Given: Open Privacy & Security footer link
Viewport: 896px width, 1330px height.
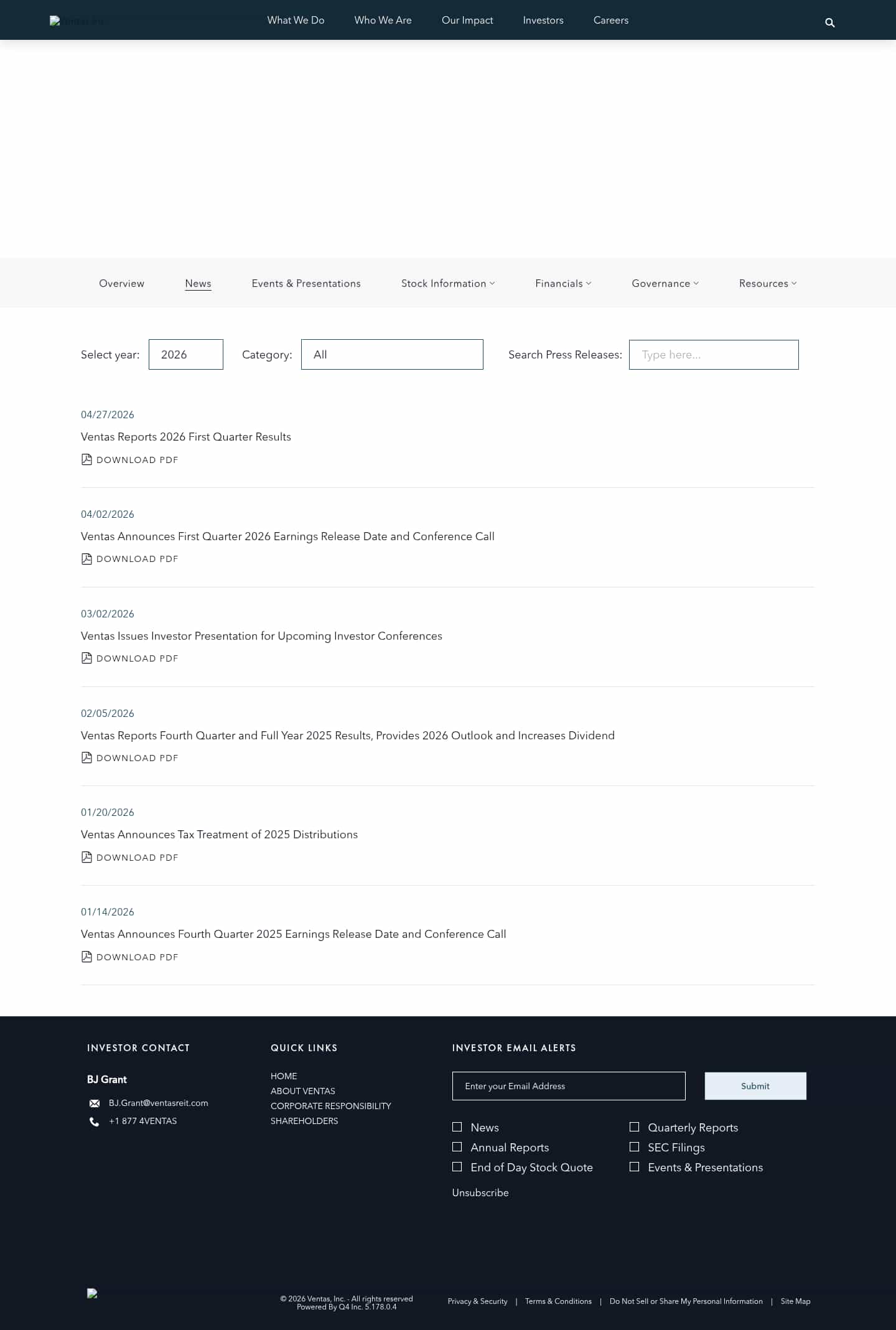Looking at the screenshot, I should click(x=477, y=1301).
